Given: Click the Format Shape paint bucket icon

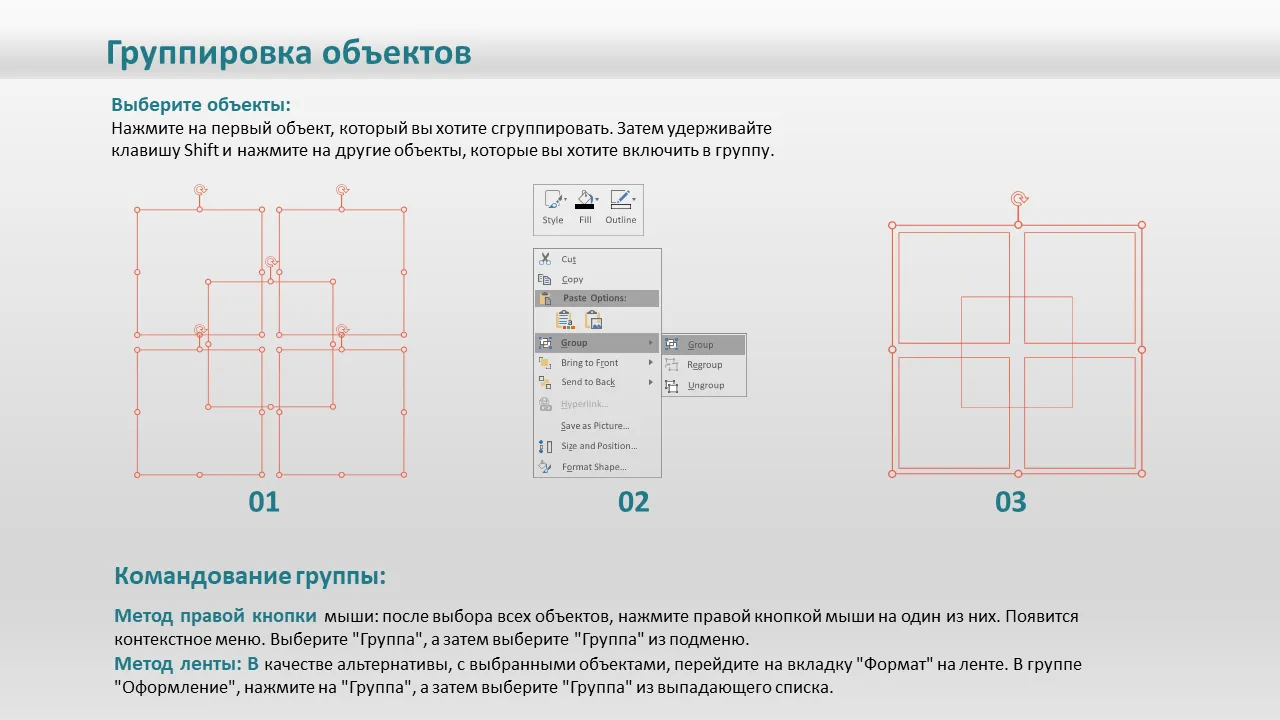Looking at the screenshot, I should (x=545, y=467).
